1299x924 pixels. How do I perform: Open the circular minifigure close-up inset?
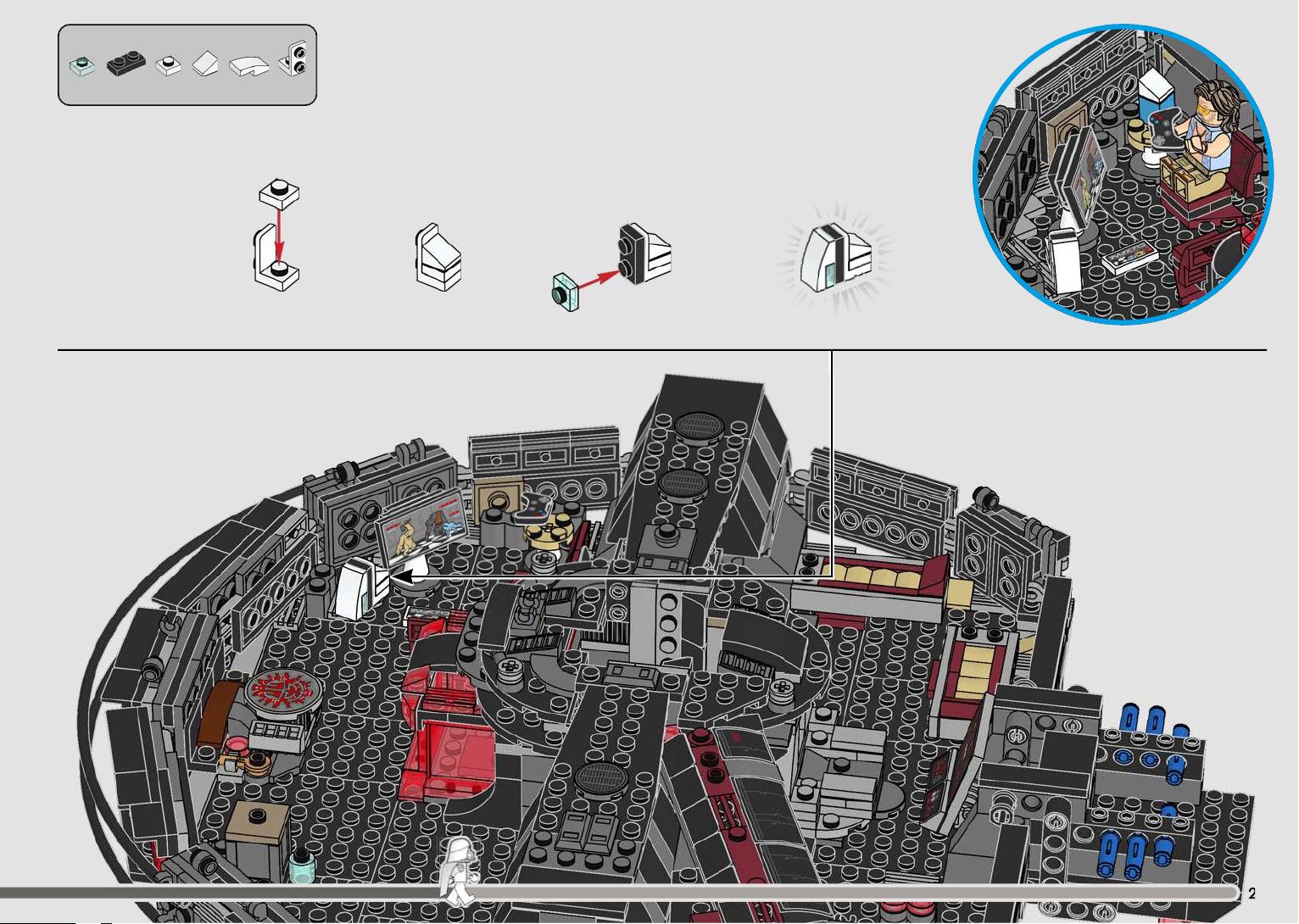point(1123,174)
